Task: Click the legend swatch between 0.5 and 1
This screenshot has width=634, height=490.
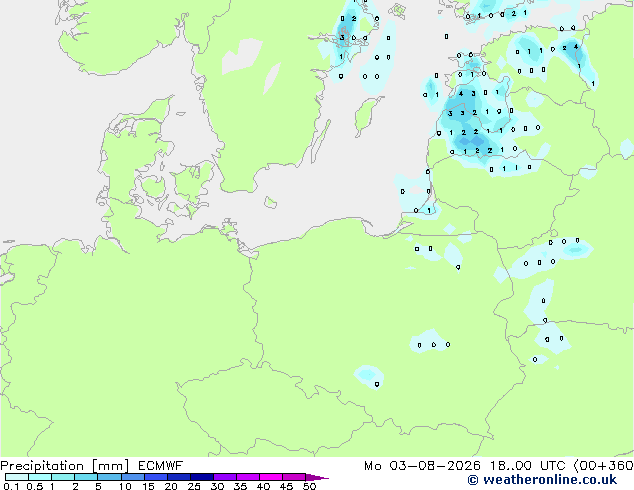Action: tap(40, 477)
